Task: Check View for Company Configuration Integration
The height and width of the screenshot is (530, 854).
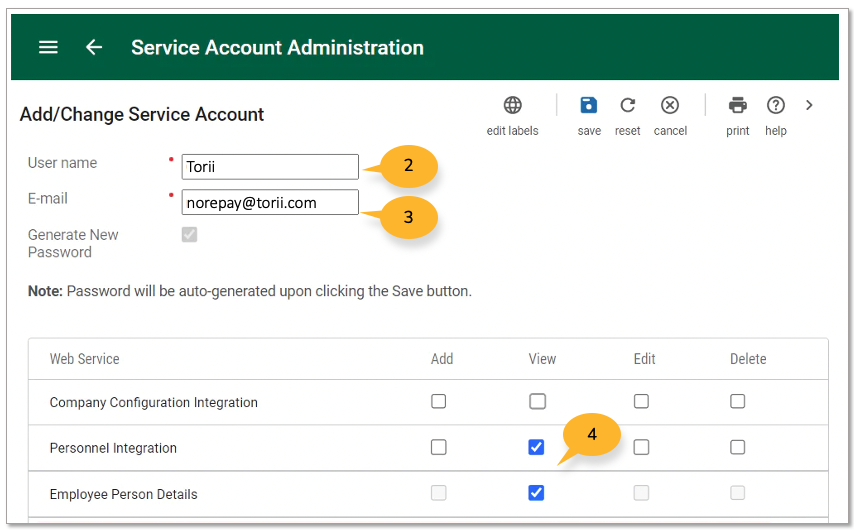Action: click(x=538, y=401)
